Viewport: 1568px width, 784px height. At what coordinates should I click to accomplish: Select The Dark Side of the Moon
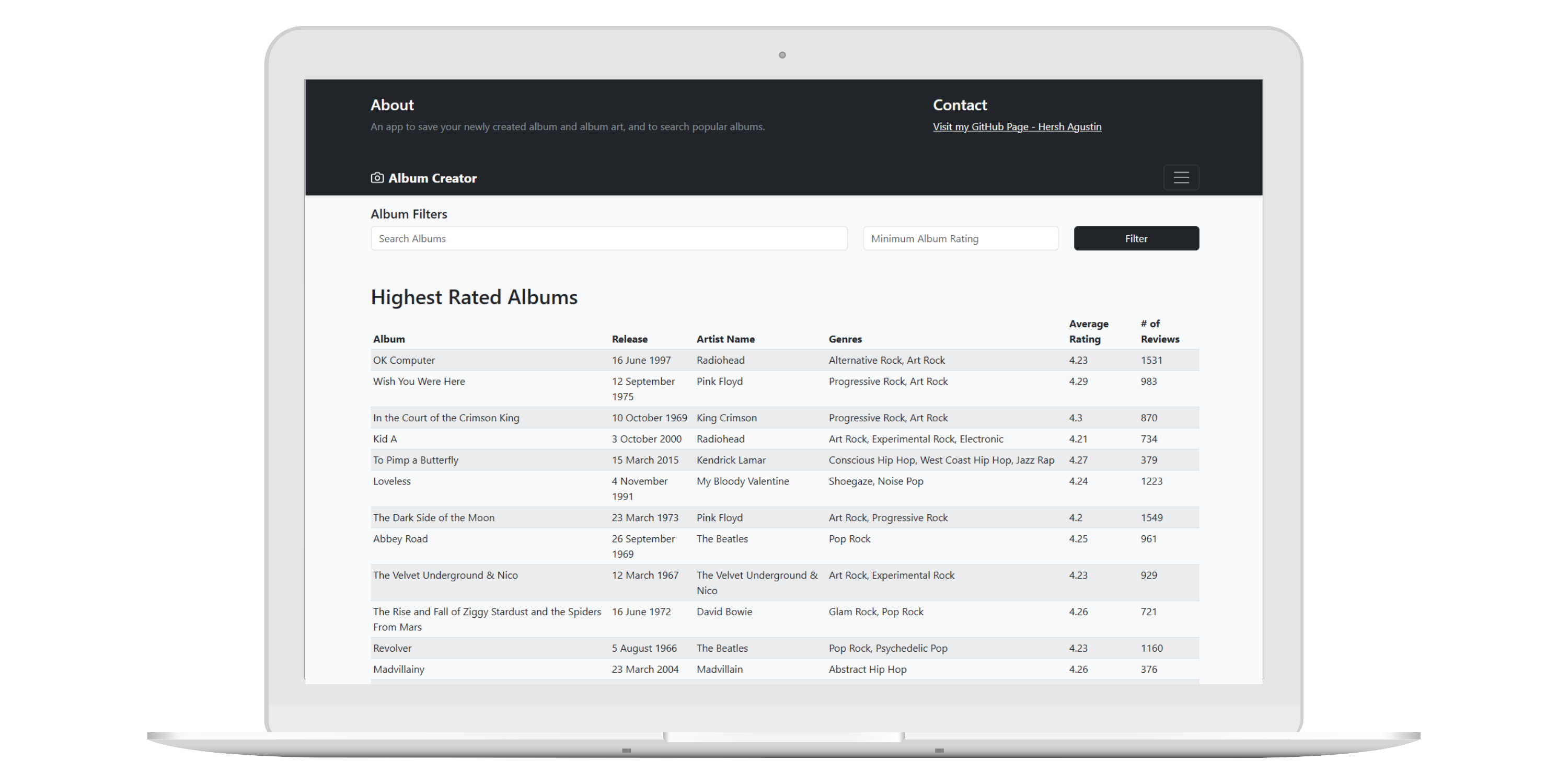click(x=434, y=518)
